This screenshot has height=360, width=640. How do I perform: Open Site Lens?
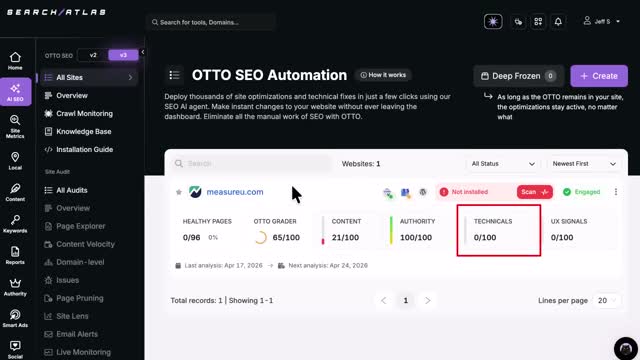point(72,316)
